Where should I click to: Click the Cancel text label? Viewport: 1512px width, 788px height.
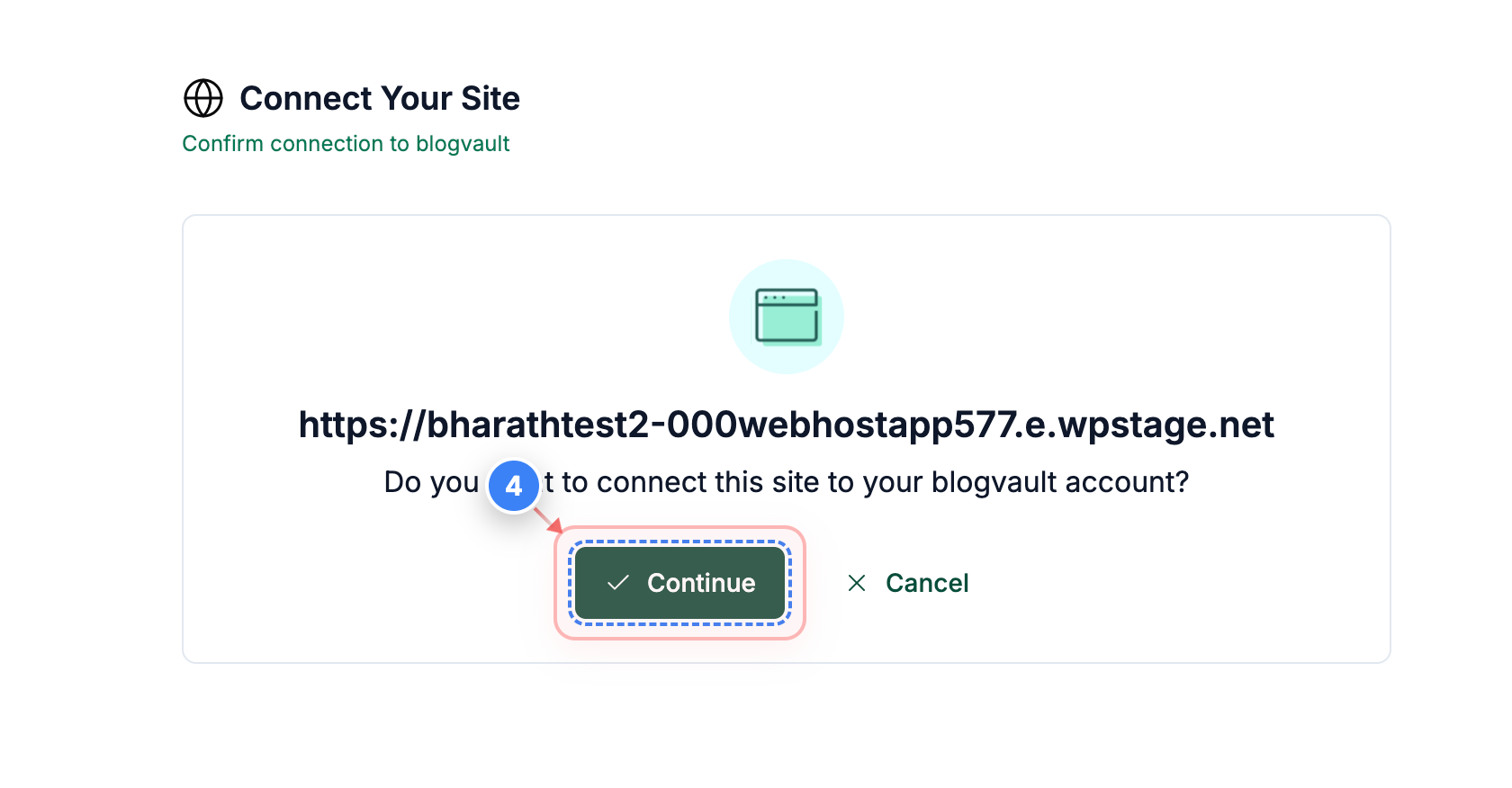tap(927, 583)
